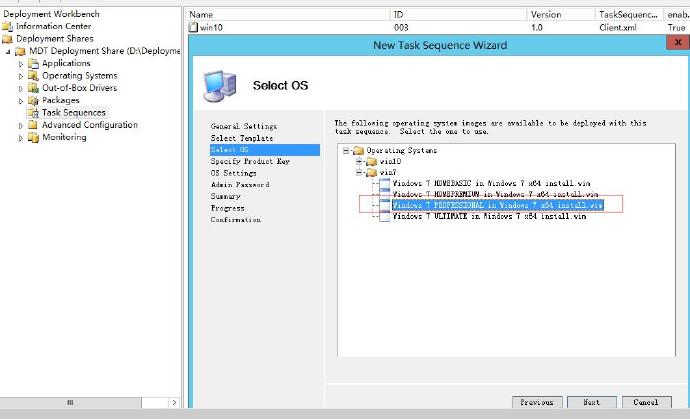Click the Client.xml cell in win10 row
The width and height of the screenshot is (690, 419).
click(x=617, y=27)
